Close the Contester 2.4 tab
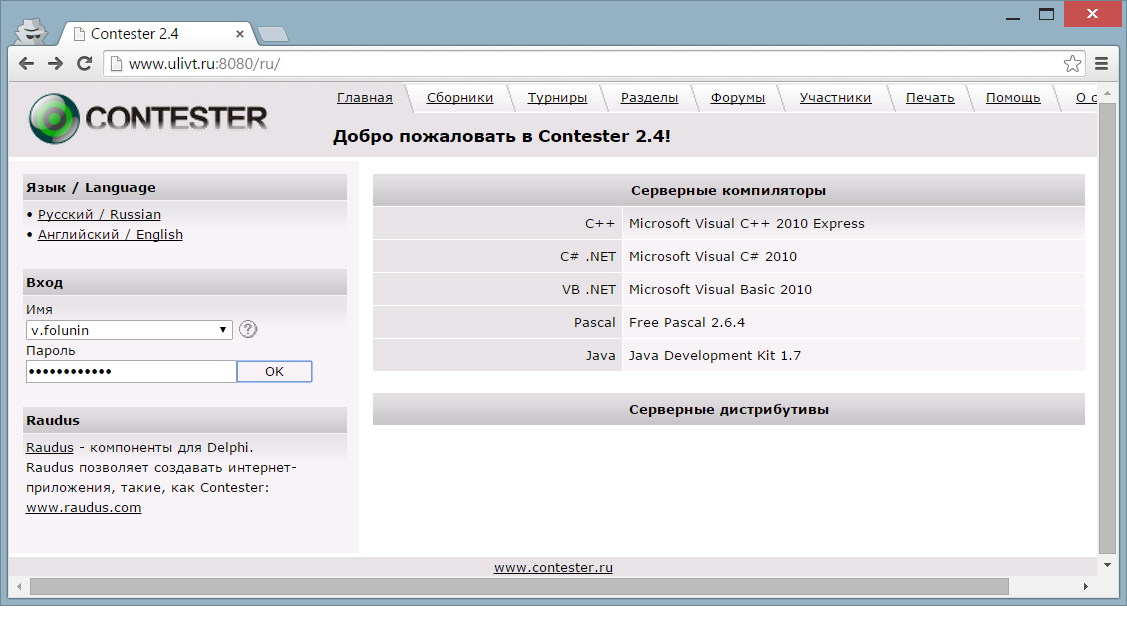 (x=240, y=34)
